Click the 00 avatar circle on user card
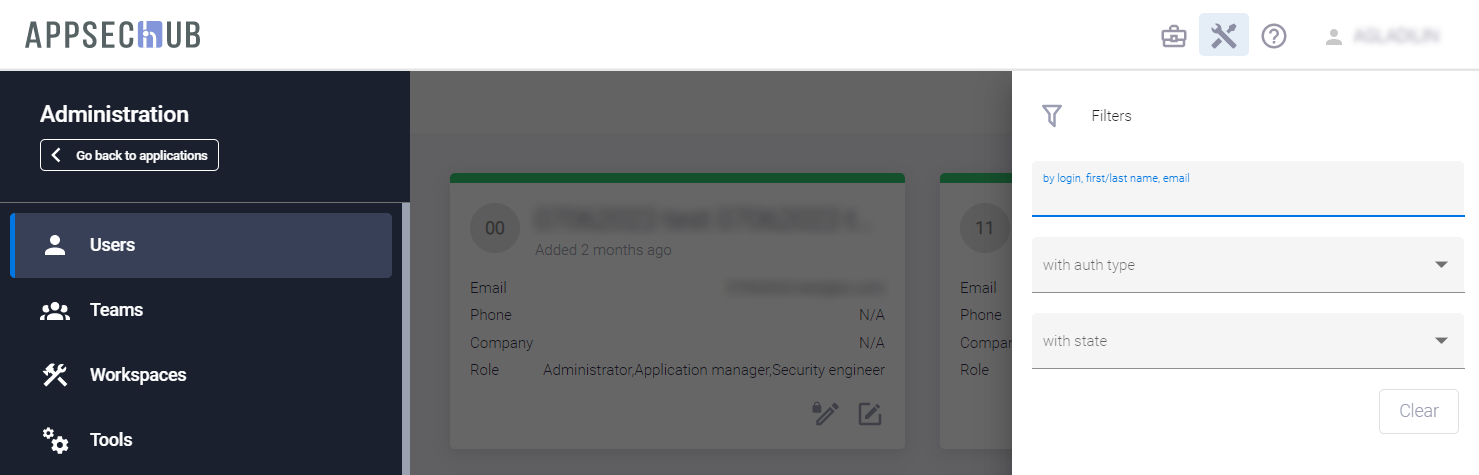Viewport: 1479px width, 475px height. click(494, 228)
